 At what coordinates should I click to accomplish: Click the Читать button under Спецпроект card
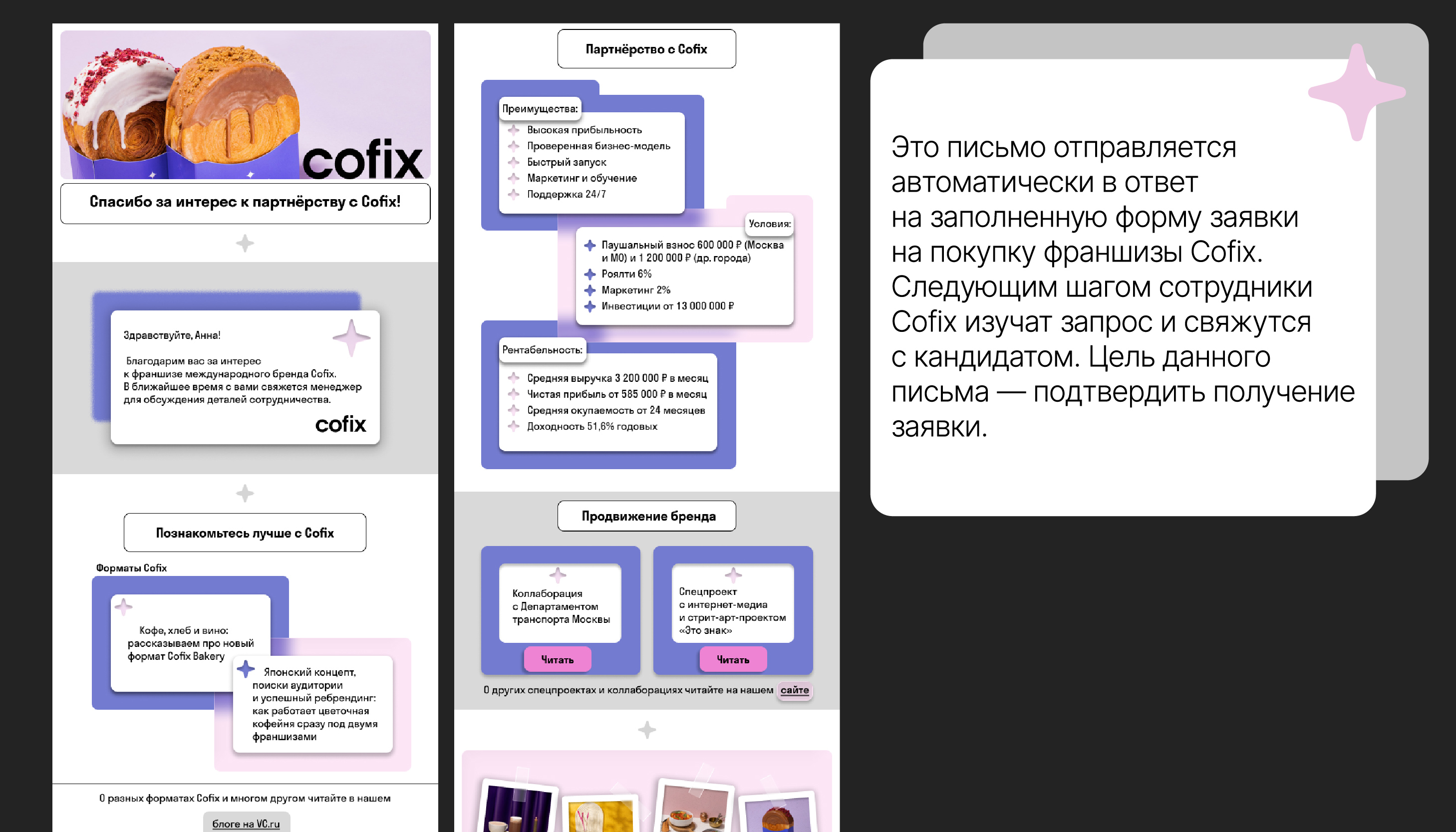(x=733, y=659)
